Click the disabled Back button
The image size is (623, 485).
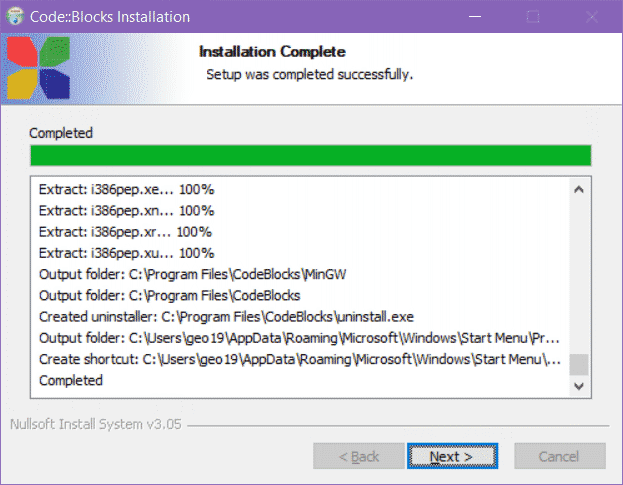click(x=358, y=456)
